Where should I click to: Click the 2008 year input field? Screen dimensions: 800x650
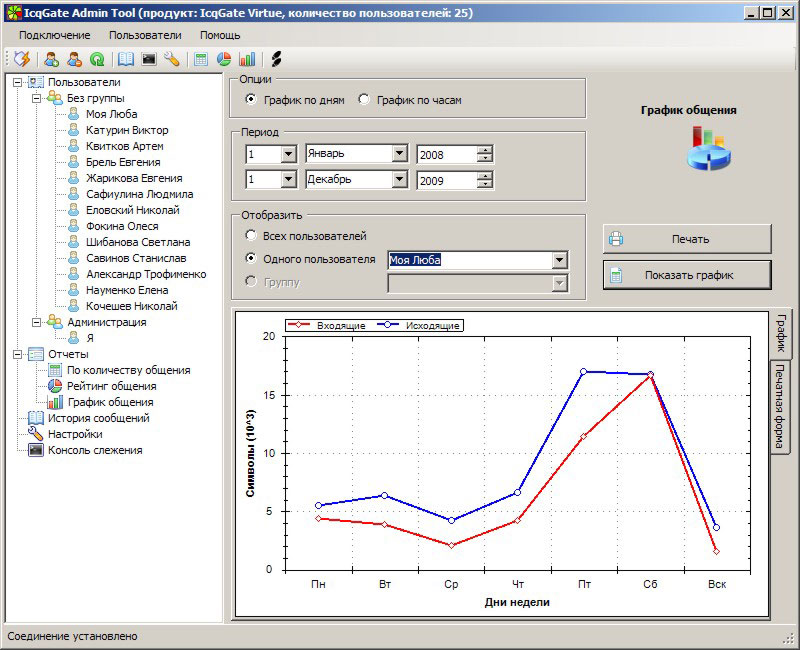click(447, 154)
